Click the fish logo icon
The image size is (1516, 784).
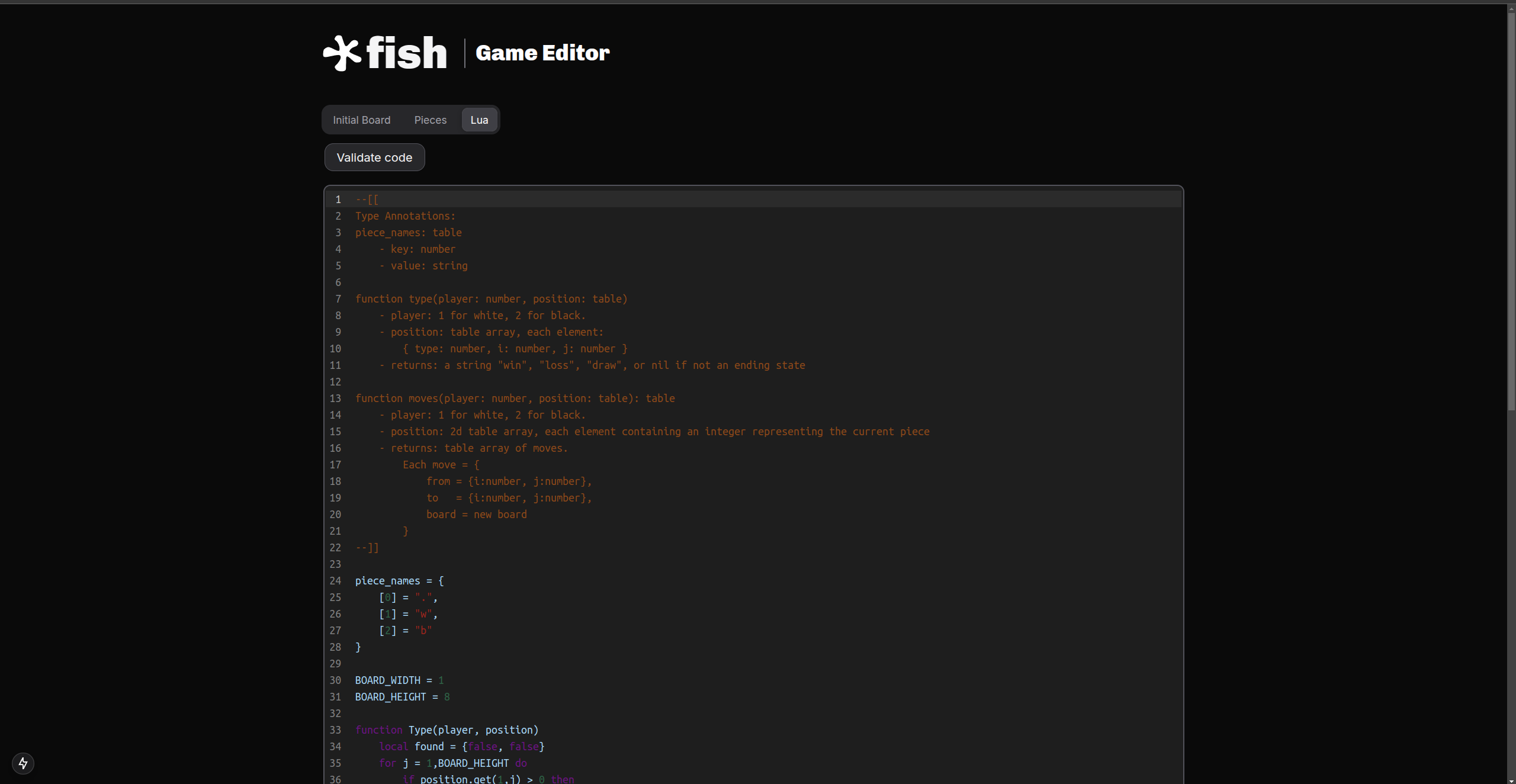341,53
